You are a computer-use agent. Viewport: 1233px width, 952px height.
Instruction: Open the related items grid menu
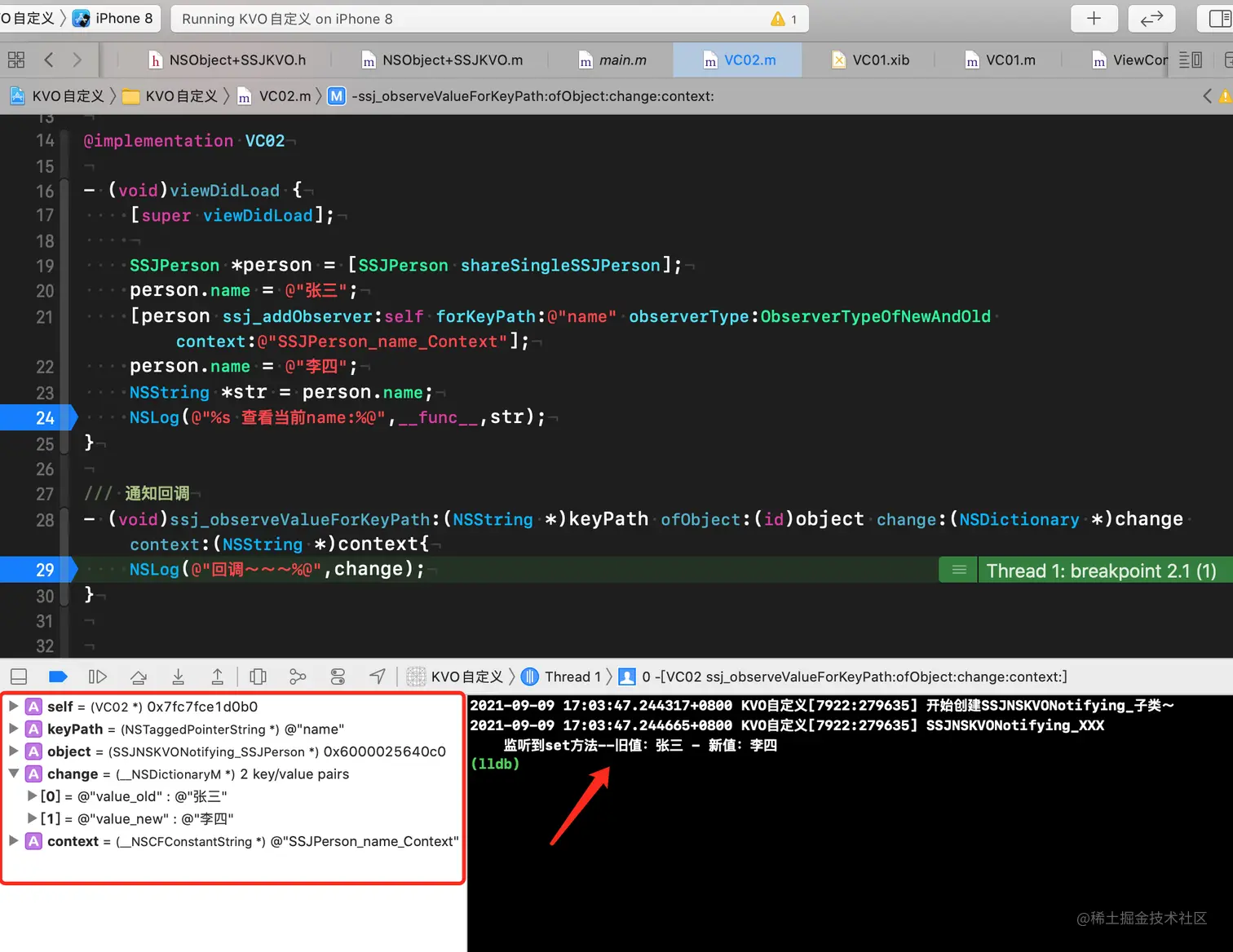click(x=16, y=59)
